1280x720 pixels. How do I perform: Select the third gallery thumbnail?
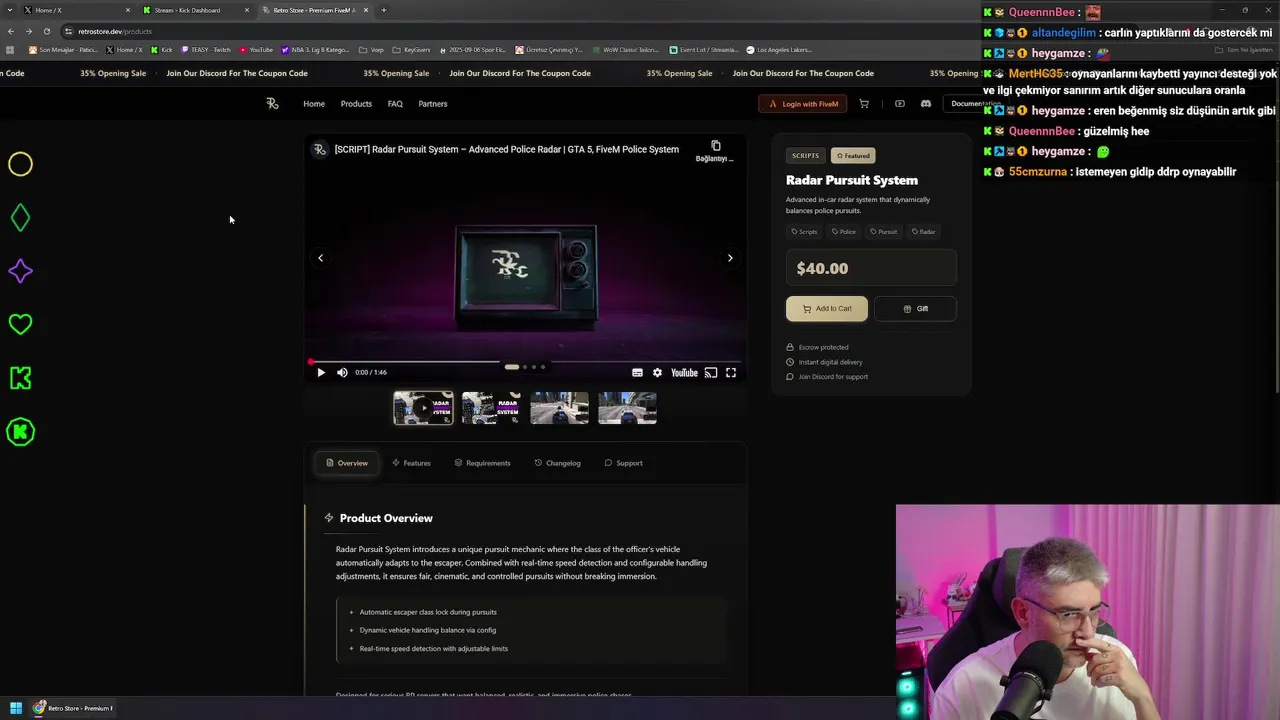click(559, 408)
